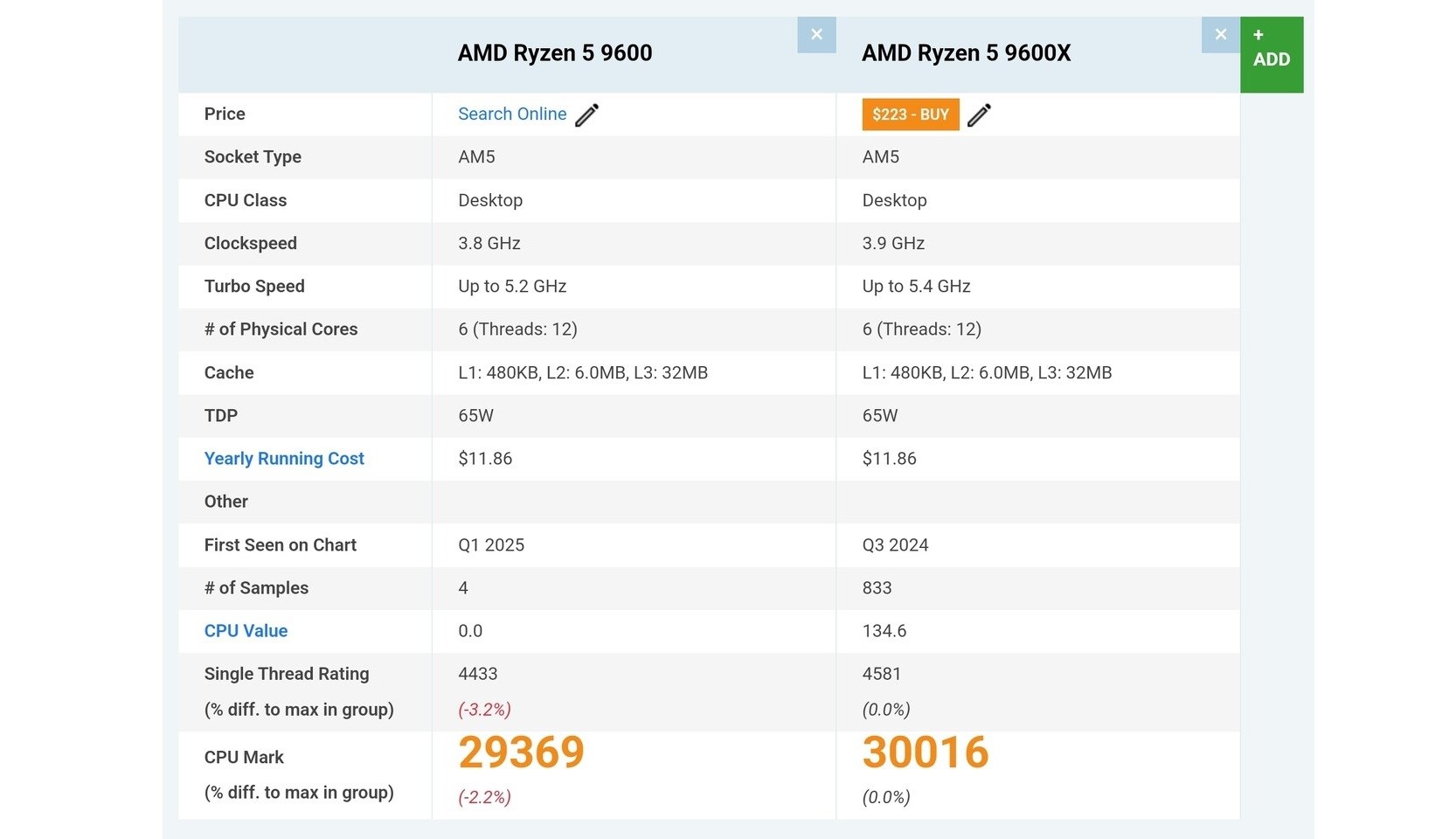Click Up to 5.4 GHz turbo value
This screenshot has height=839, width=1456.
coord(916,286)
